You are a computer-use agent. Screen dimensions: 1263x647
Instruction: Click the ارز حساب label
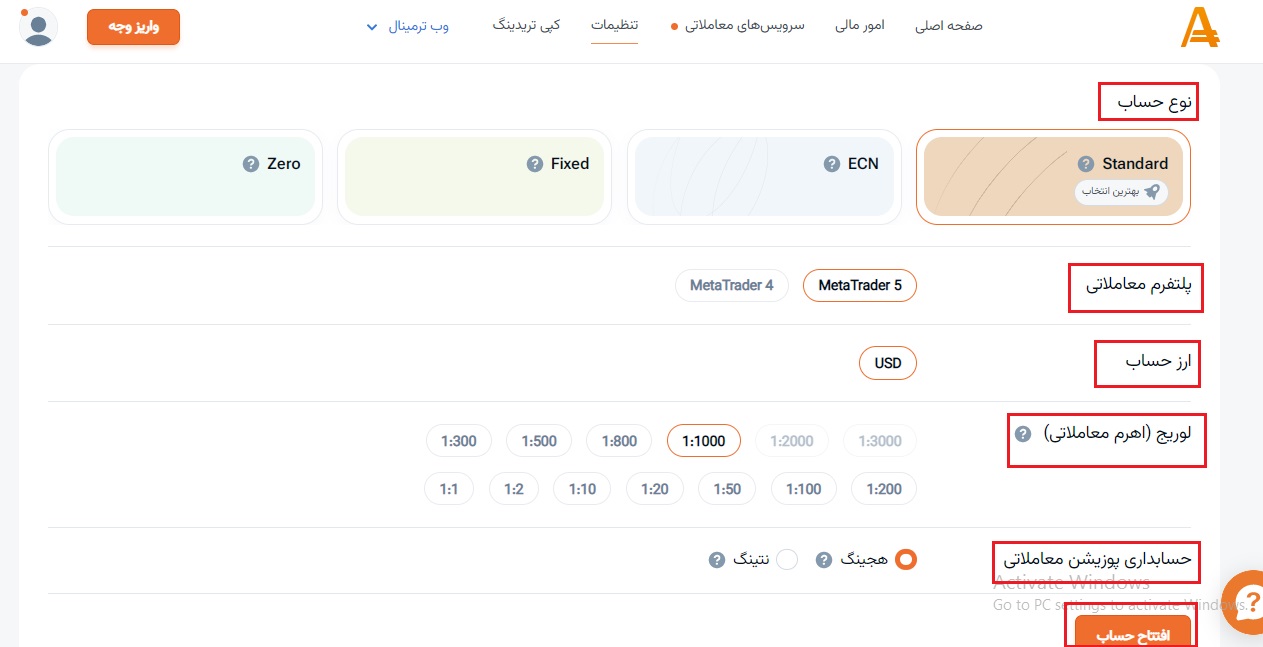(x=1158, y=362)
